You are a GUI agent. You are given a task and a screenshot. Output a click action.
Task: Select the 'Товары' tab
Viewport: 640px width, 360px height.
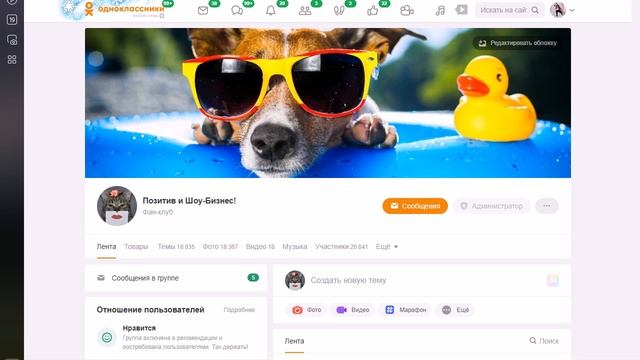point(136,247)
